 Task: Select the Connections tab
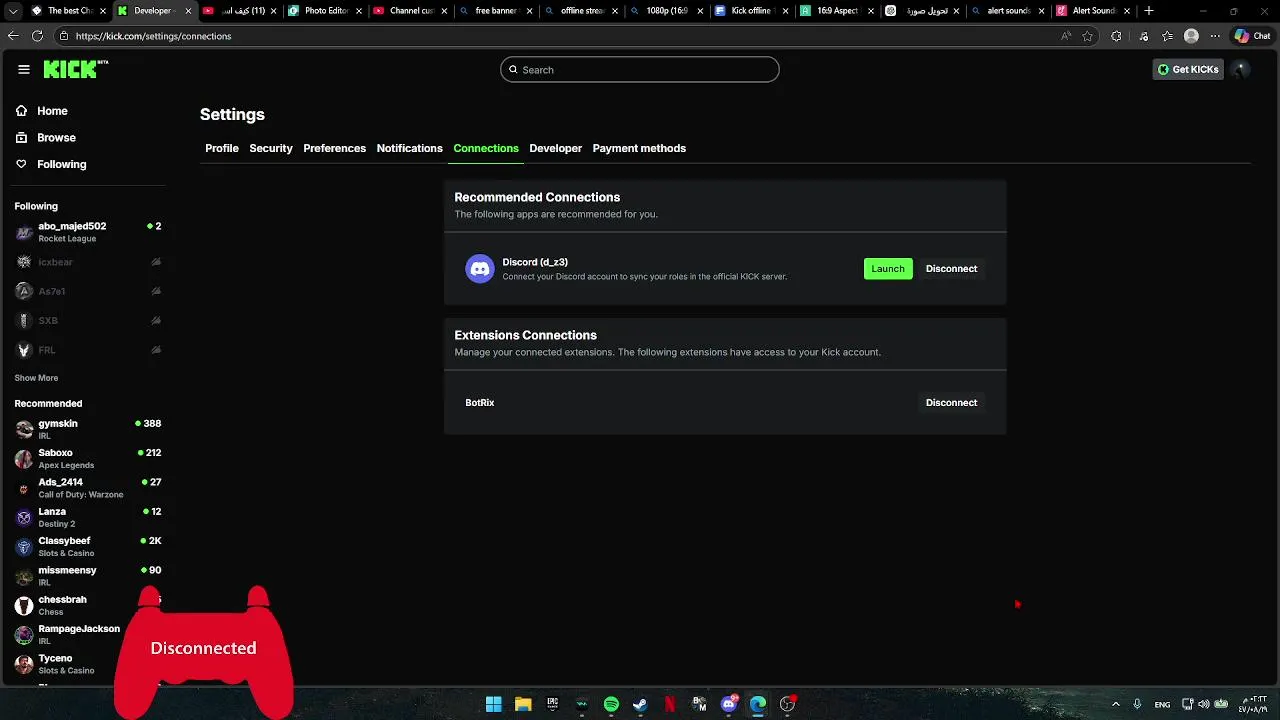click(486, 148)
